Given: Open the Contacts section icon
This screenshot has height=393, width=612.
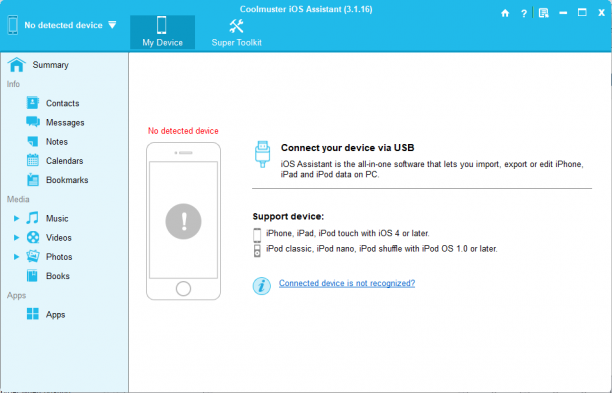Looking at the screenshot, I should point(33,103).
